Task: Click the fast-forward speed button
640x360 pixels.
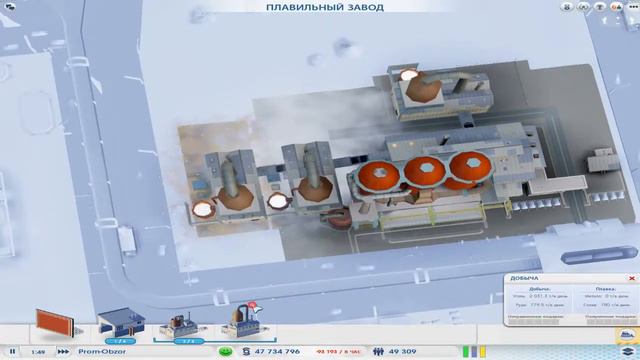Action: 63,351
